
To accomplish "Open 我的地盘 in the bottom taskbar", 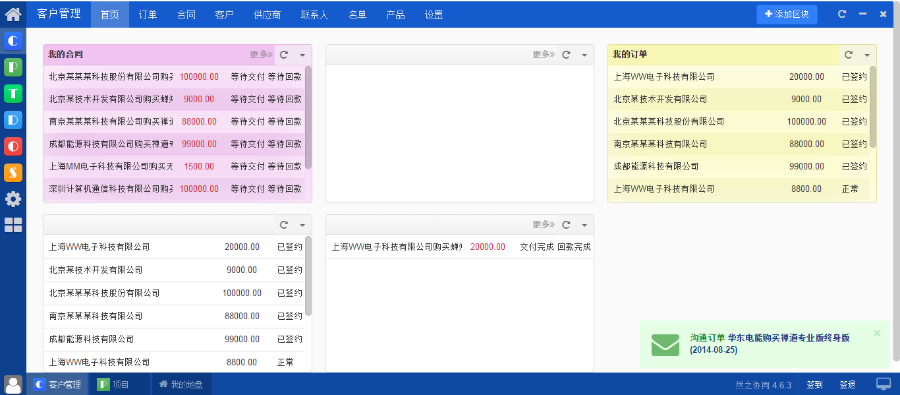I will point(181,384).
